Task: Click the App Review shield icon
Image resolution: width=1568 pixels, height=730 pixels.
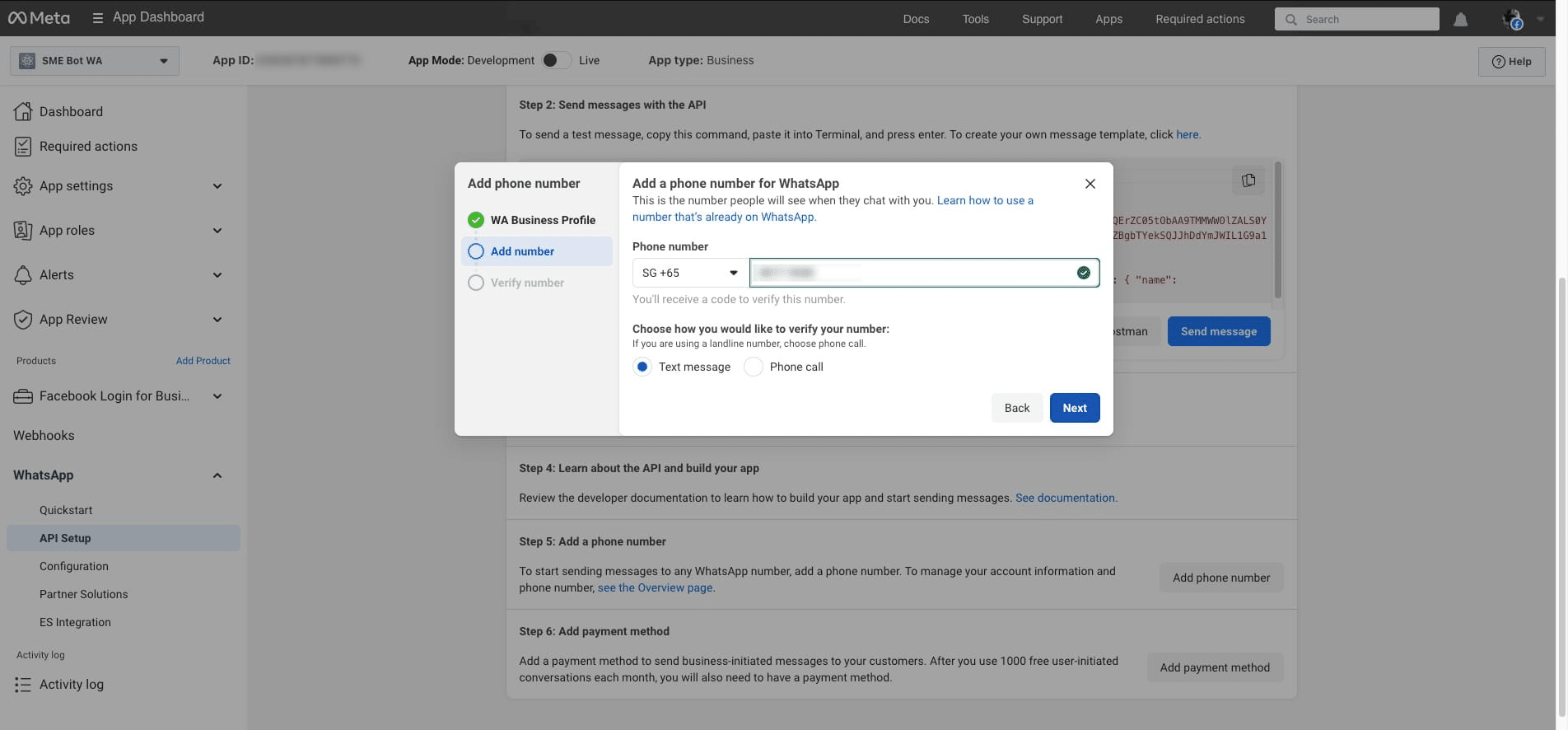Action: [x=23, y=319]
